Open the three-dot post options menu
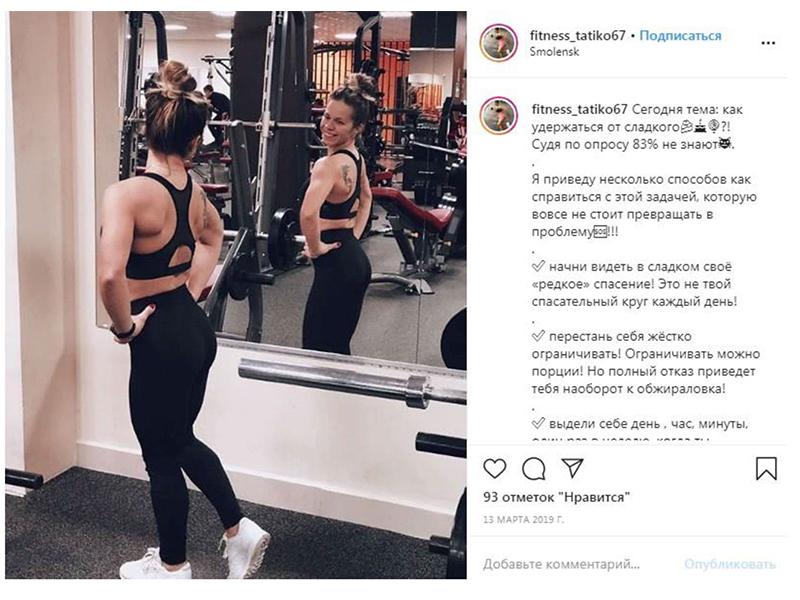Screen dimensions: 800x600 pos(768,43)
